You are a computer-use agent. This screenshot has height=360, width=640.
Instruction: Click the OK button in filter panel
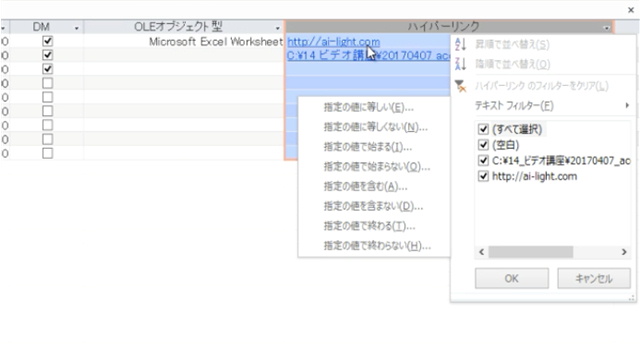point(512,278)
